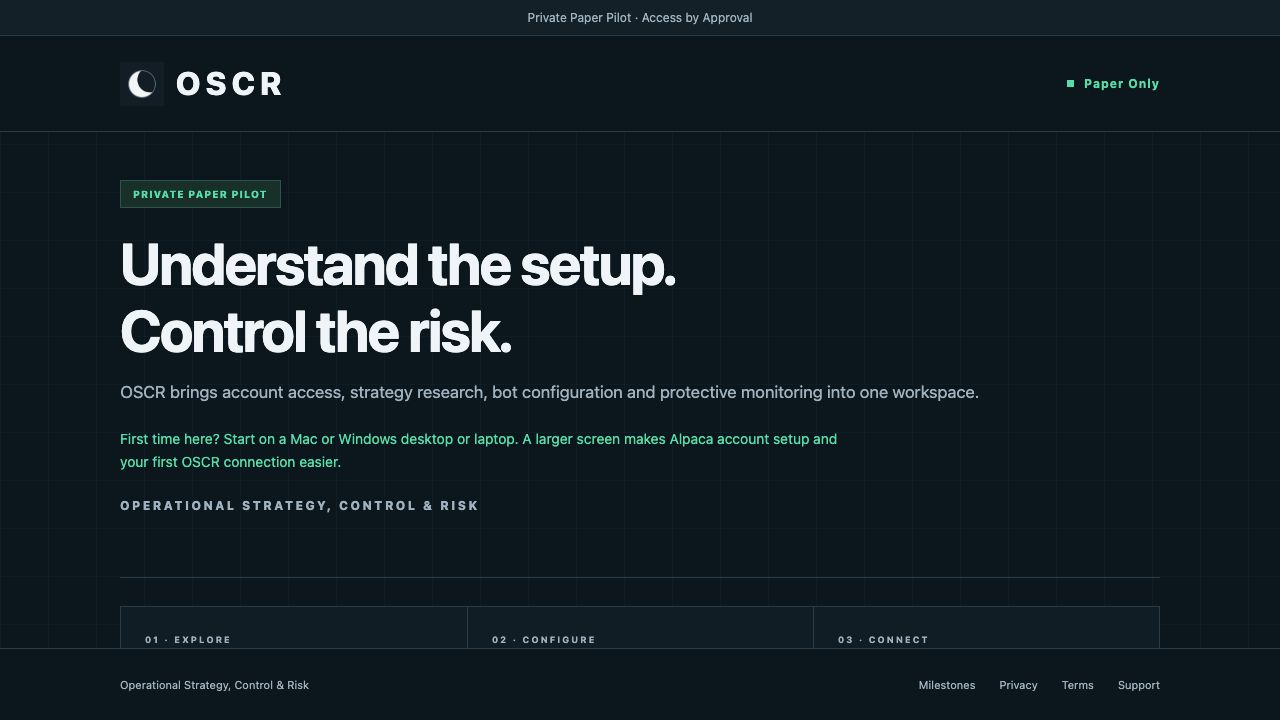Click the green First time here notice
The height and width of the screenshot is (720, 1280).
click(478, 450)
